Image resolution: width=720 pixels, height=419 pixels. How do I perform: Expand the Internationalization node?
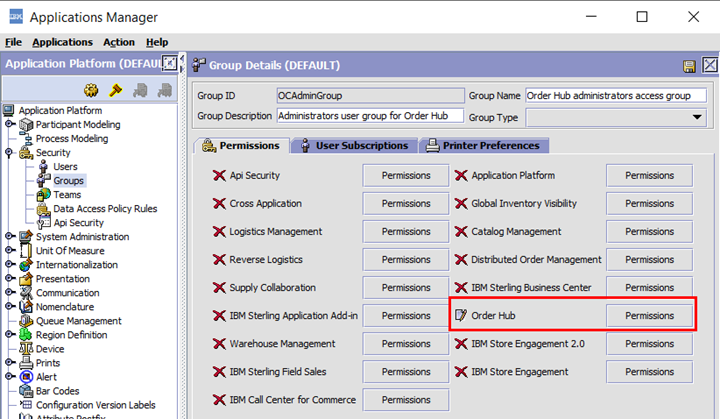point(10,264)
